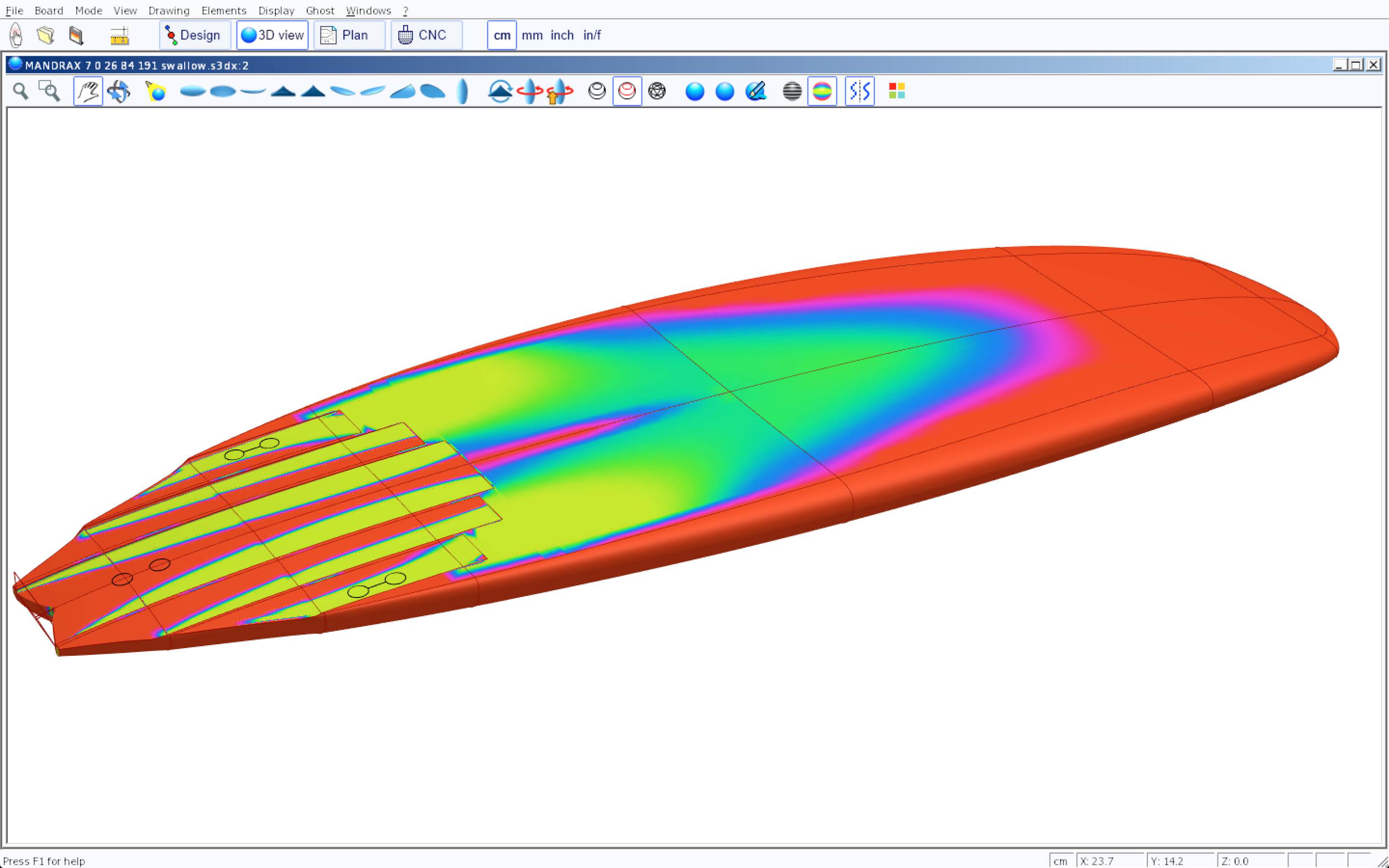Screen dimensions: 1389x868
Task: Click the wireframe mesh sphere icon
Action: 656,91
